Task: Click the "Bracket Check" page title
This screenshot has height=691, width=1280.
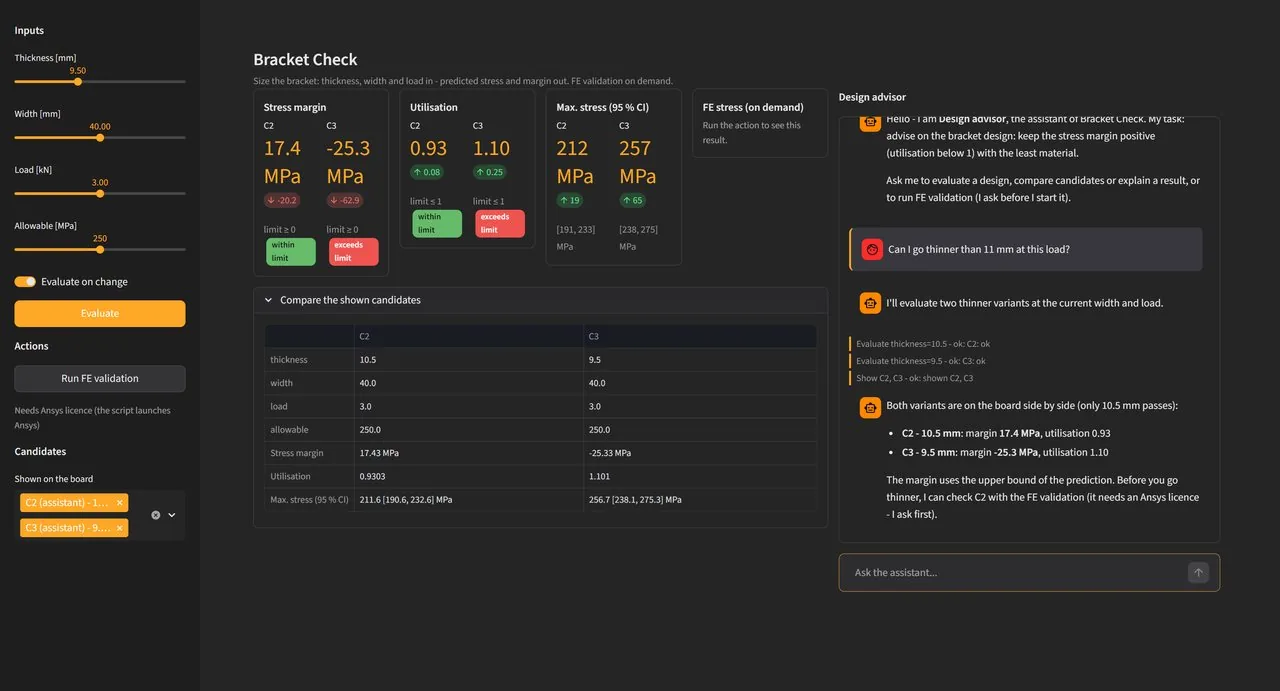Action: point(305,60)
